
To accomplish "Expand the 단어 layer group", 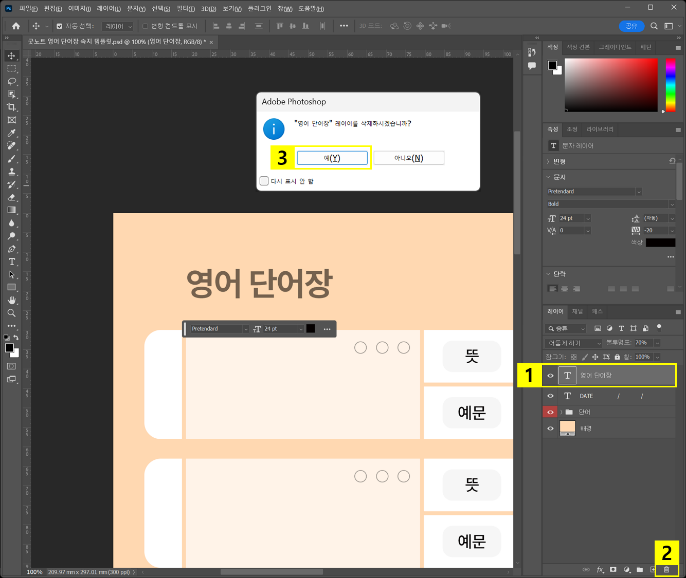I will pos(559,411).
